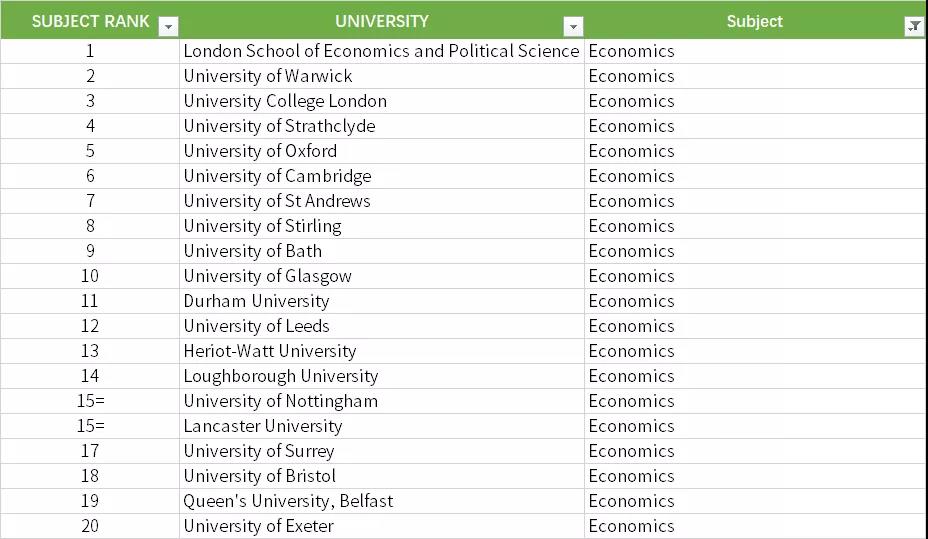
Task: Click the active Subject filter icon
Action: pyautogui.click(x=914, y=27)
